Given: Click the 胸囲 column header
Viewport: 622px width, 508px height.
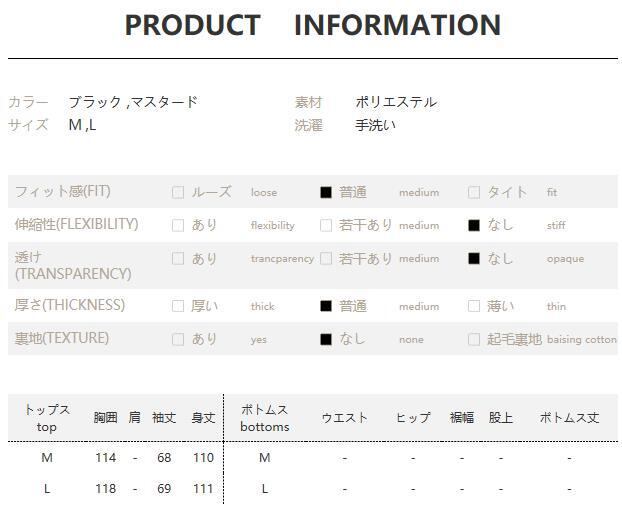Looking at the screenshot, I should click(x=105, y=418).
